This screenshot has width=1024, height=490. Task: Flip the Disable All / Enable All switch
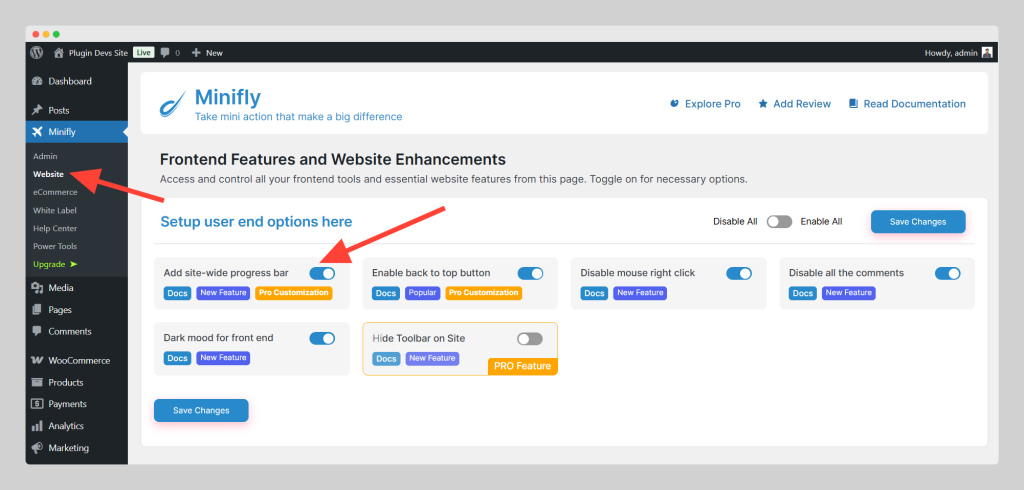(x=779, y=221)
